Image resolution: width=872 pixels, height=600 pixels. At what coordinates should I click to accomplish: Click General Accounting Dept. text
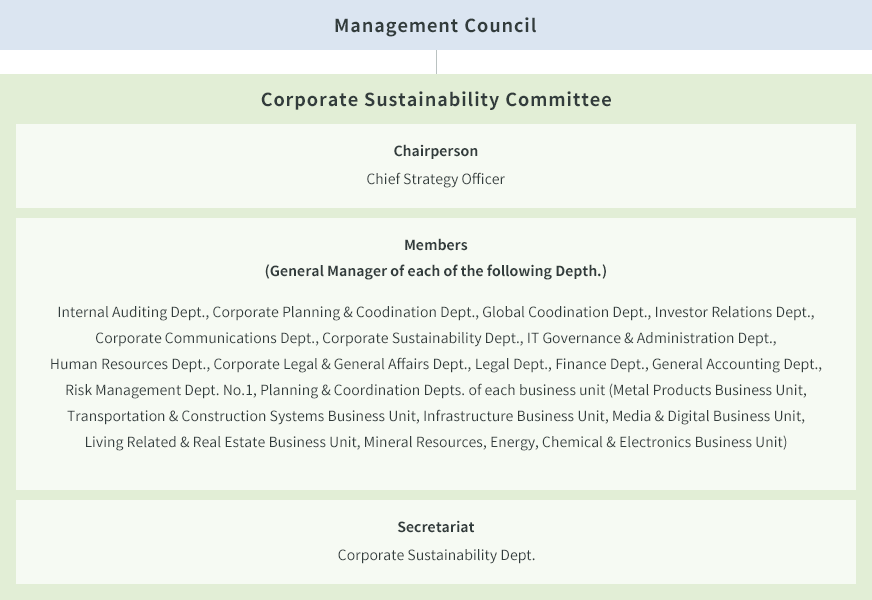(736, 364)
